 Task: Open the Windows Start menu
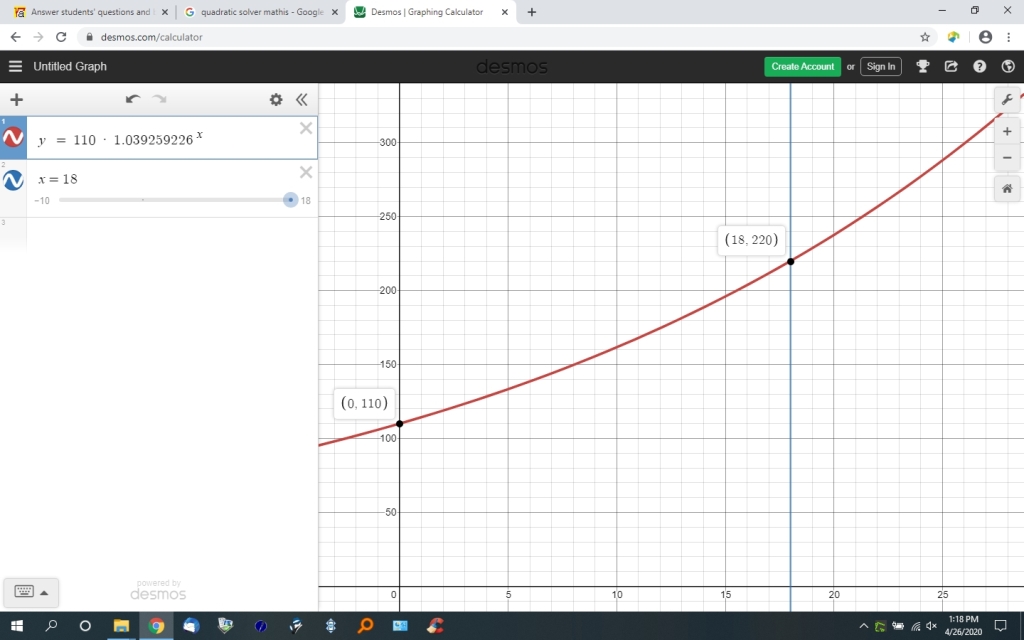(16, 626)
